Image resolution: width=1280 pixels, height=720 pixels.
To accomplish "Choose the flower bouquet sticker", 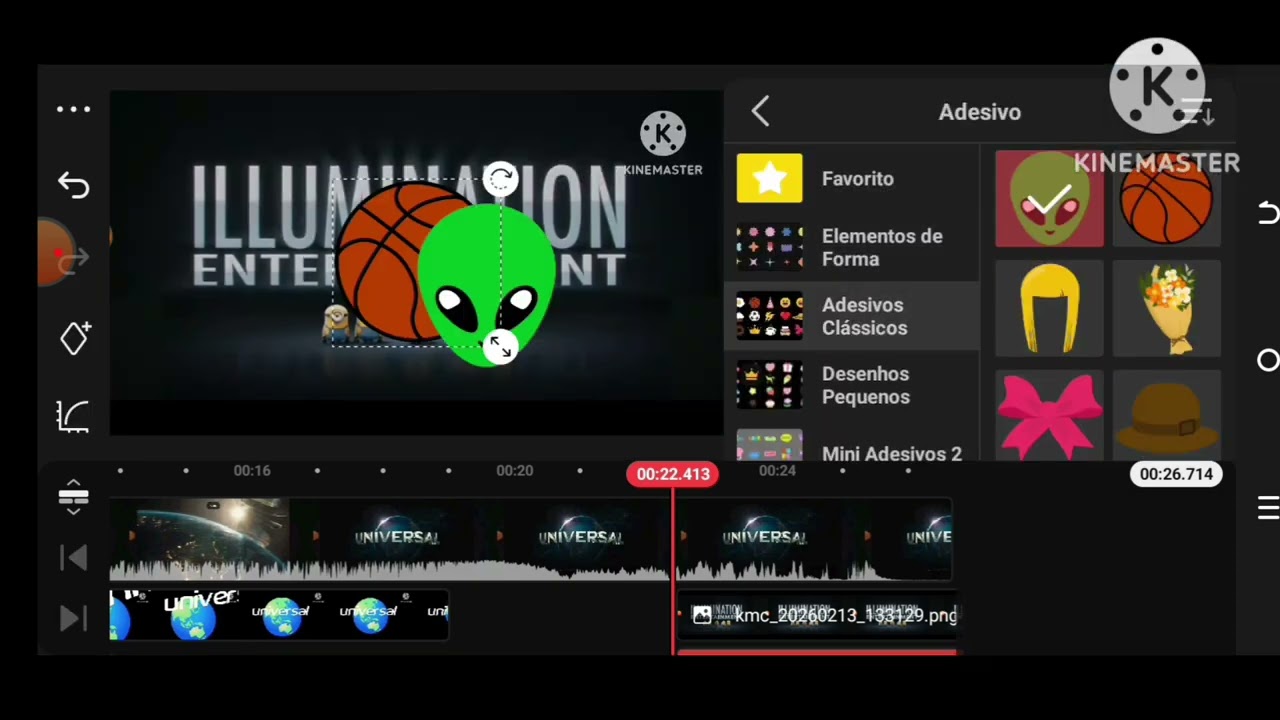I will [x=1166, y=309].
